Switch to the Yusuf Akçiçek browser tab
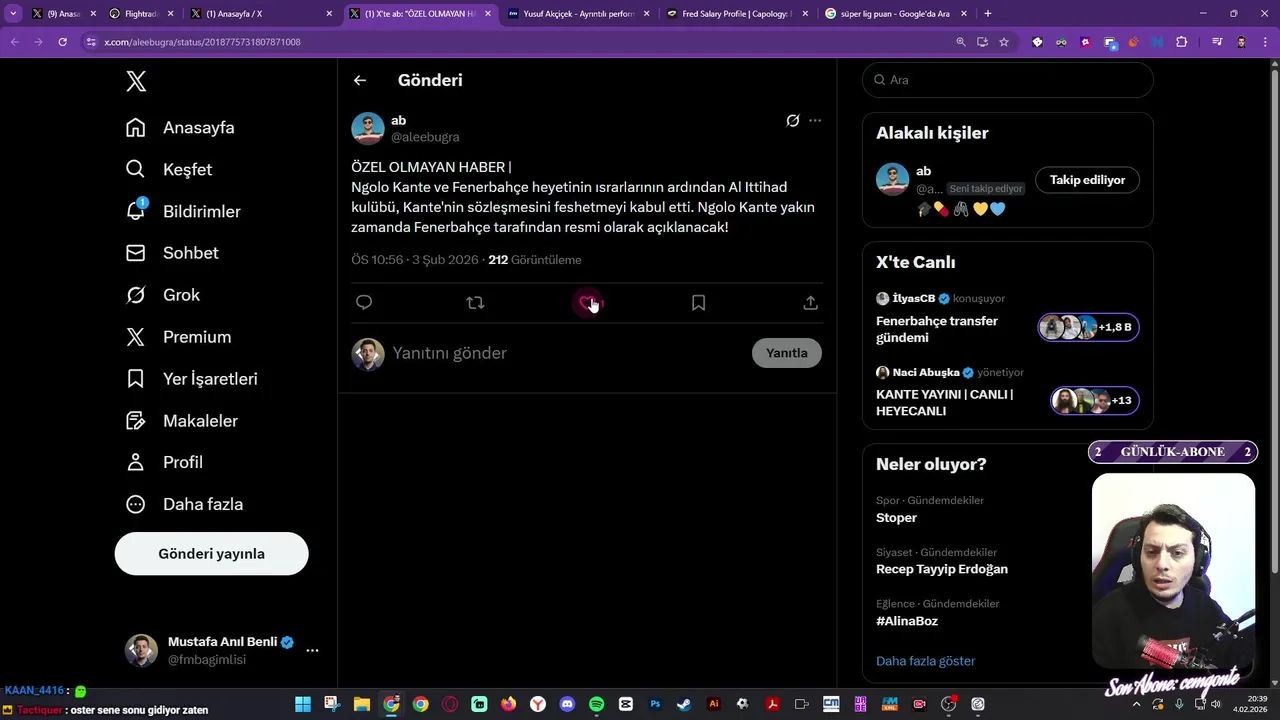1280x720 pixels. (579, 14)
